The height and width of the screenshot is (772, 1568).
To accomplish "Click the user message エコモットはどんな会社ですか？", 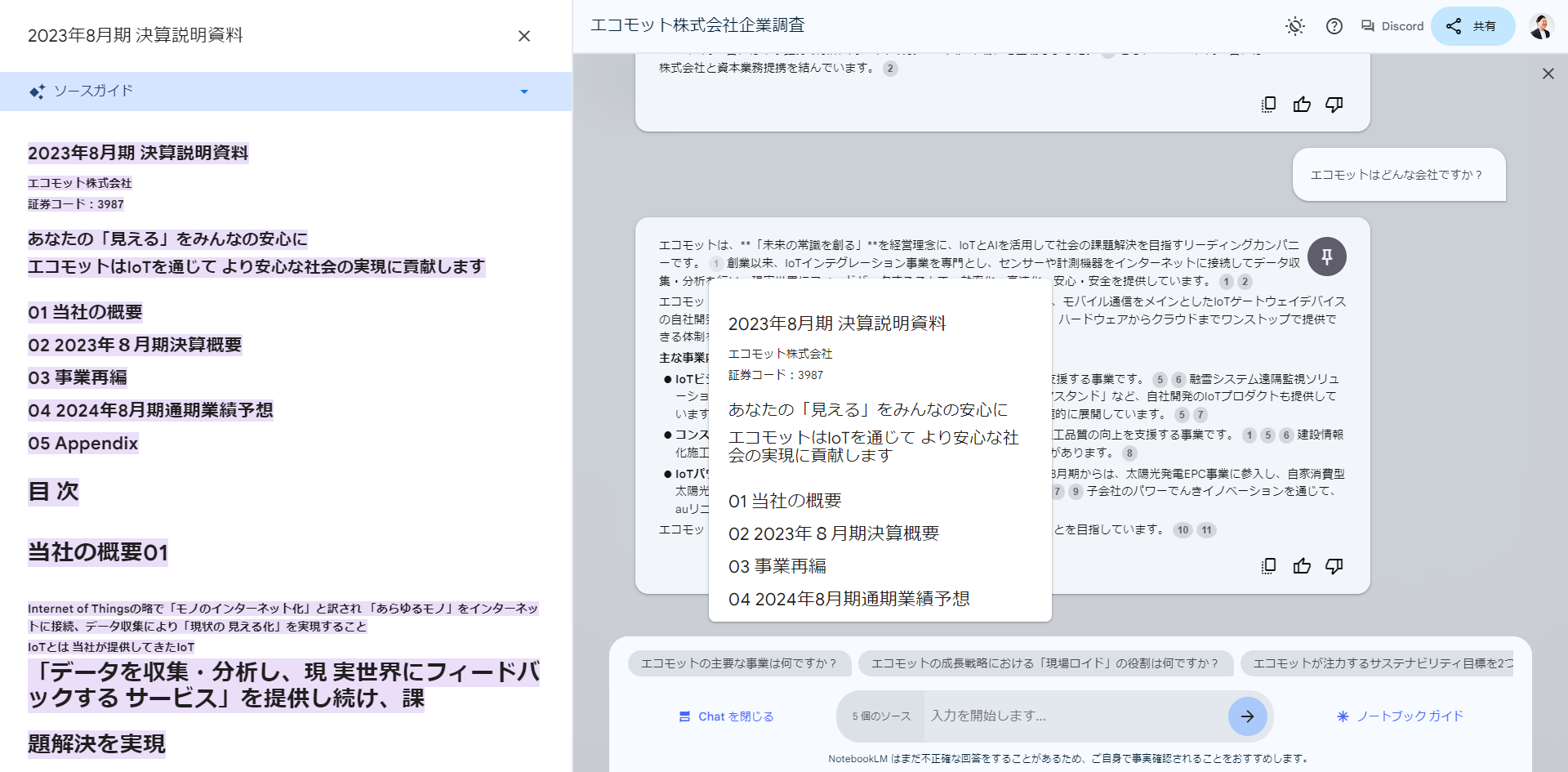I will [1398, 175].
